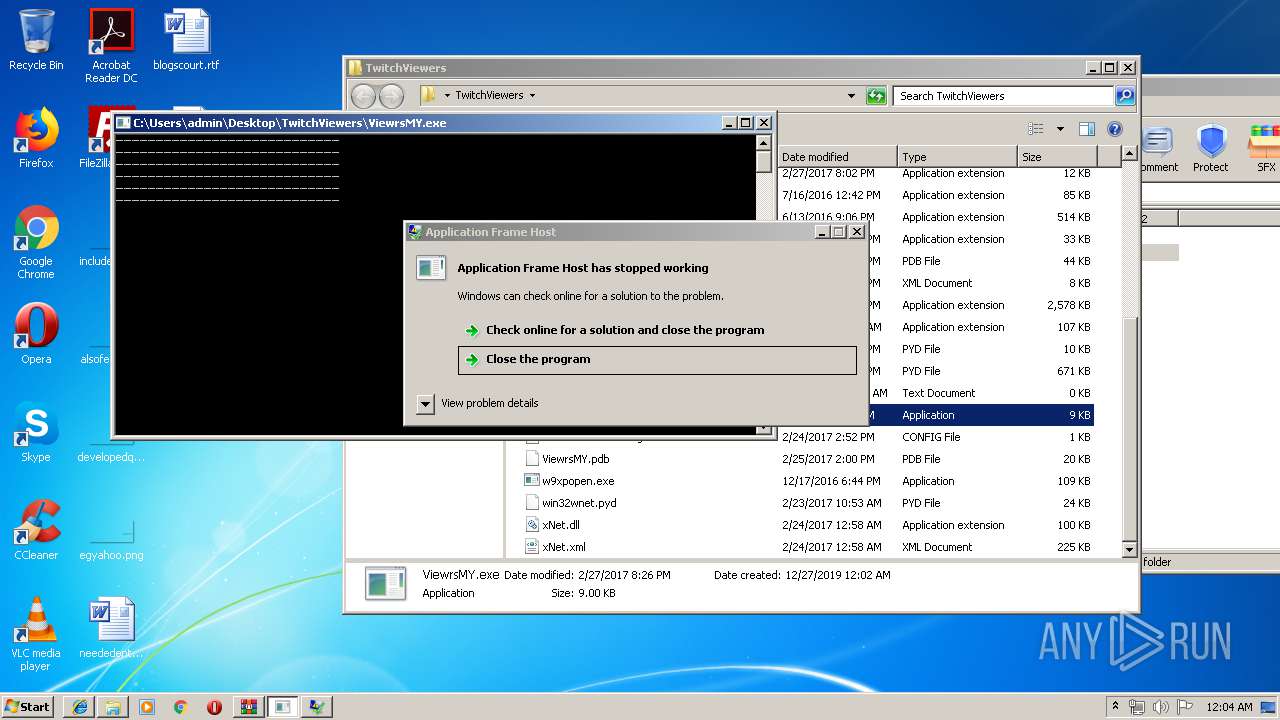This screenshot has width=1280, height=720.
Task: Click the 0 KB Text Document row
Action: coord(981,393)
